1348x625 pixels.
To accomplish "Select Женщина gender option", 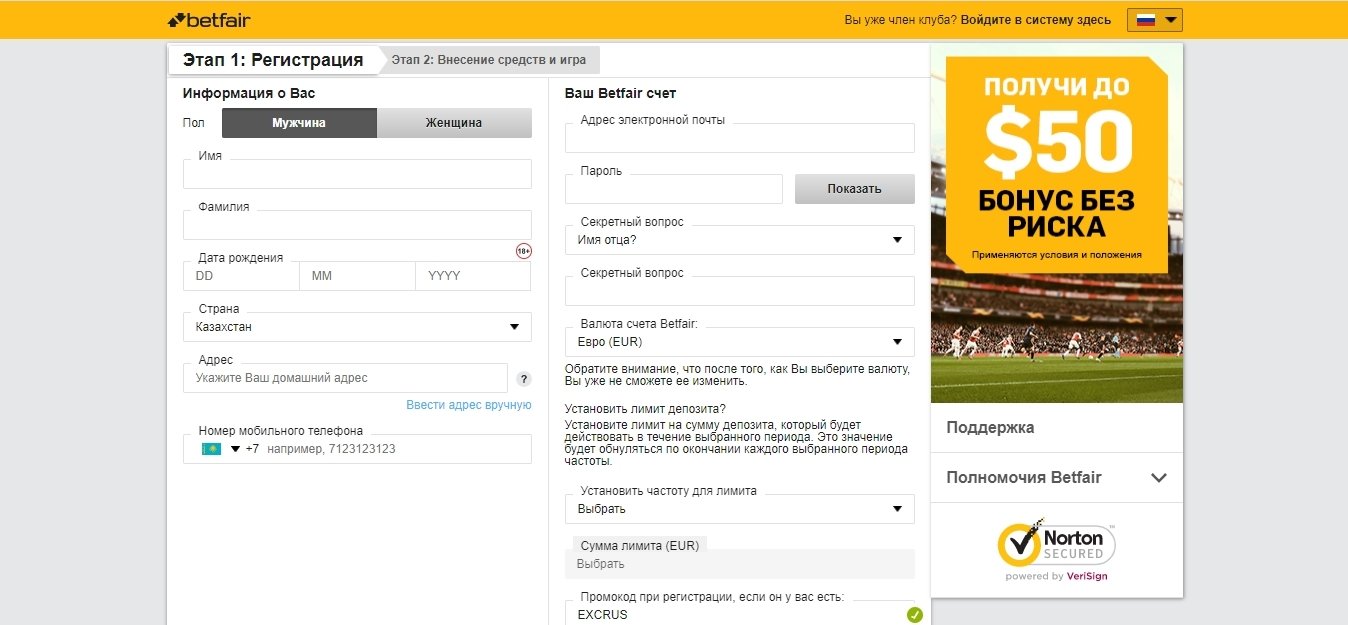I will 454,123.
